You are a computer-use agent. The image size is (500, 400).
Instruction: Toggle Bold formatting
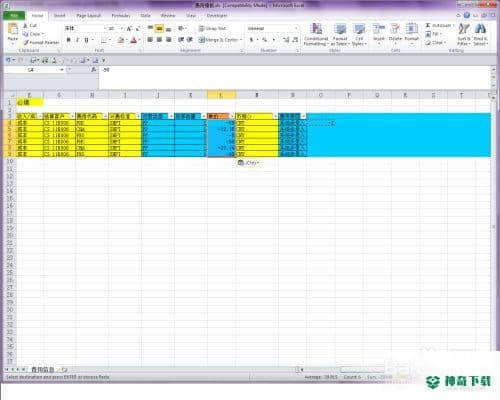point(69,40)
